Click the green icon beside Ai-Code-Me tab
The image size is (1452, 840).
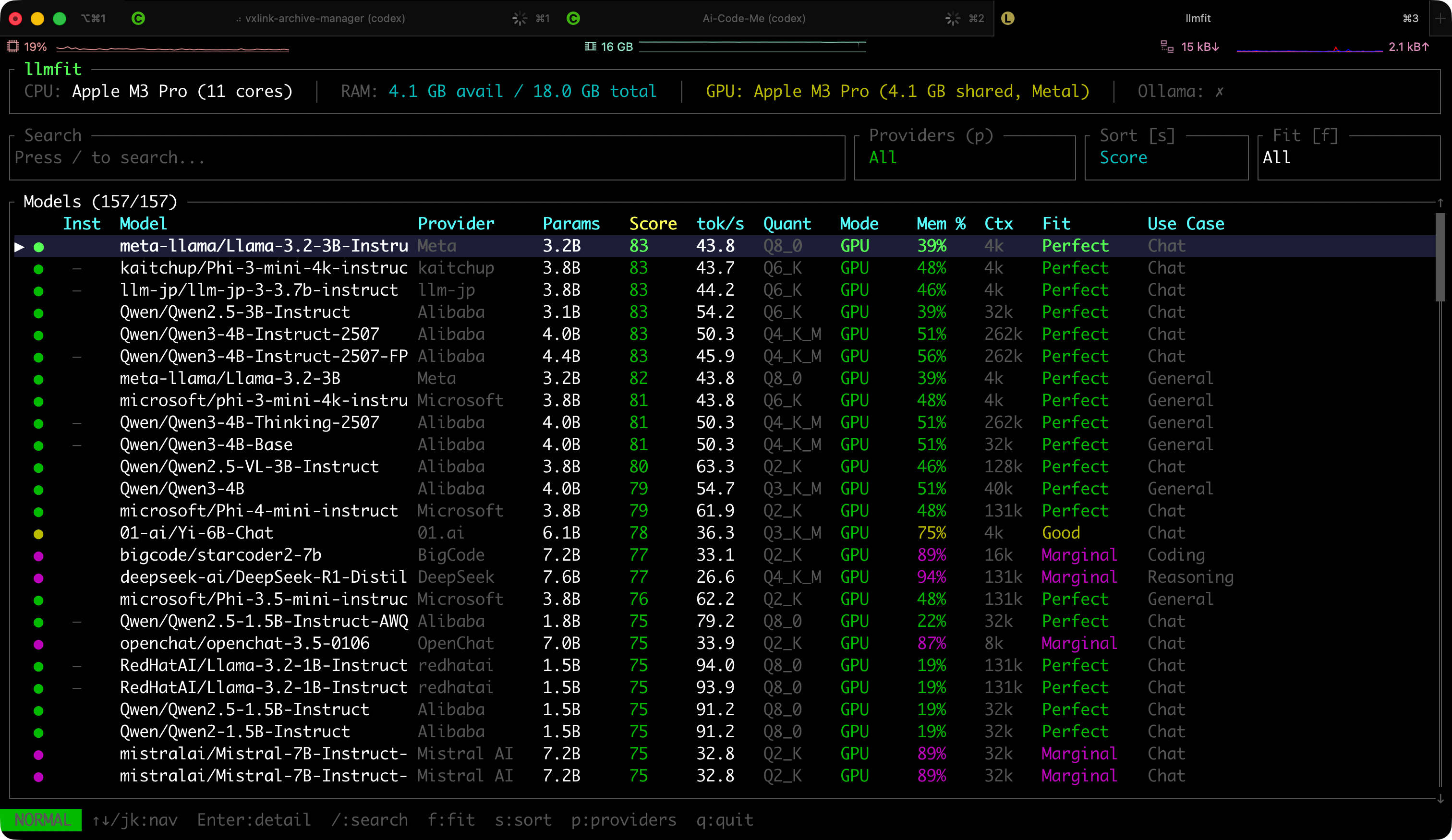point(573,18)
